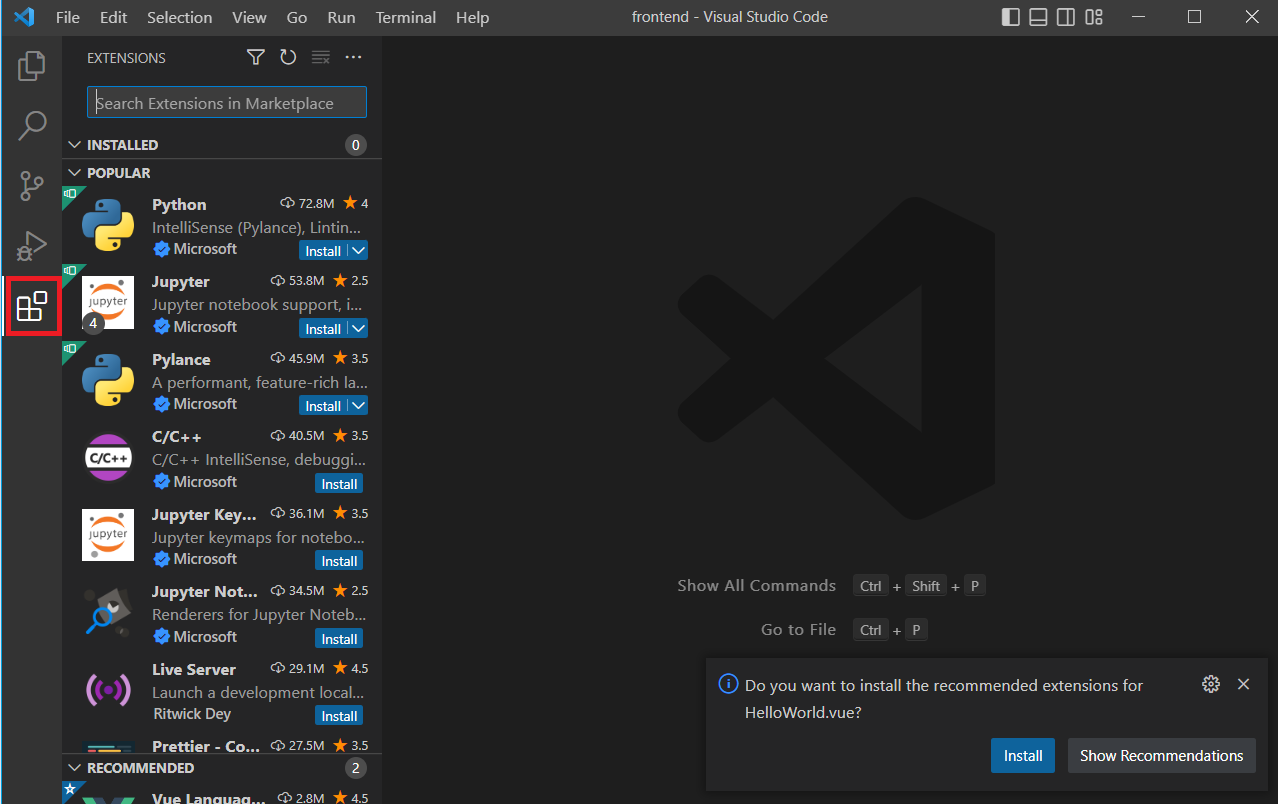Image resolution: width=1278 pixels, height=804 pixels.
Task: Open the Run menu
Action: tap(341, 17)
